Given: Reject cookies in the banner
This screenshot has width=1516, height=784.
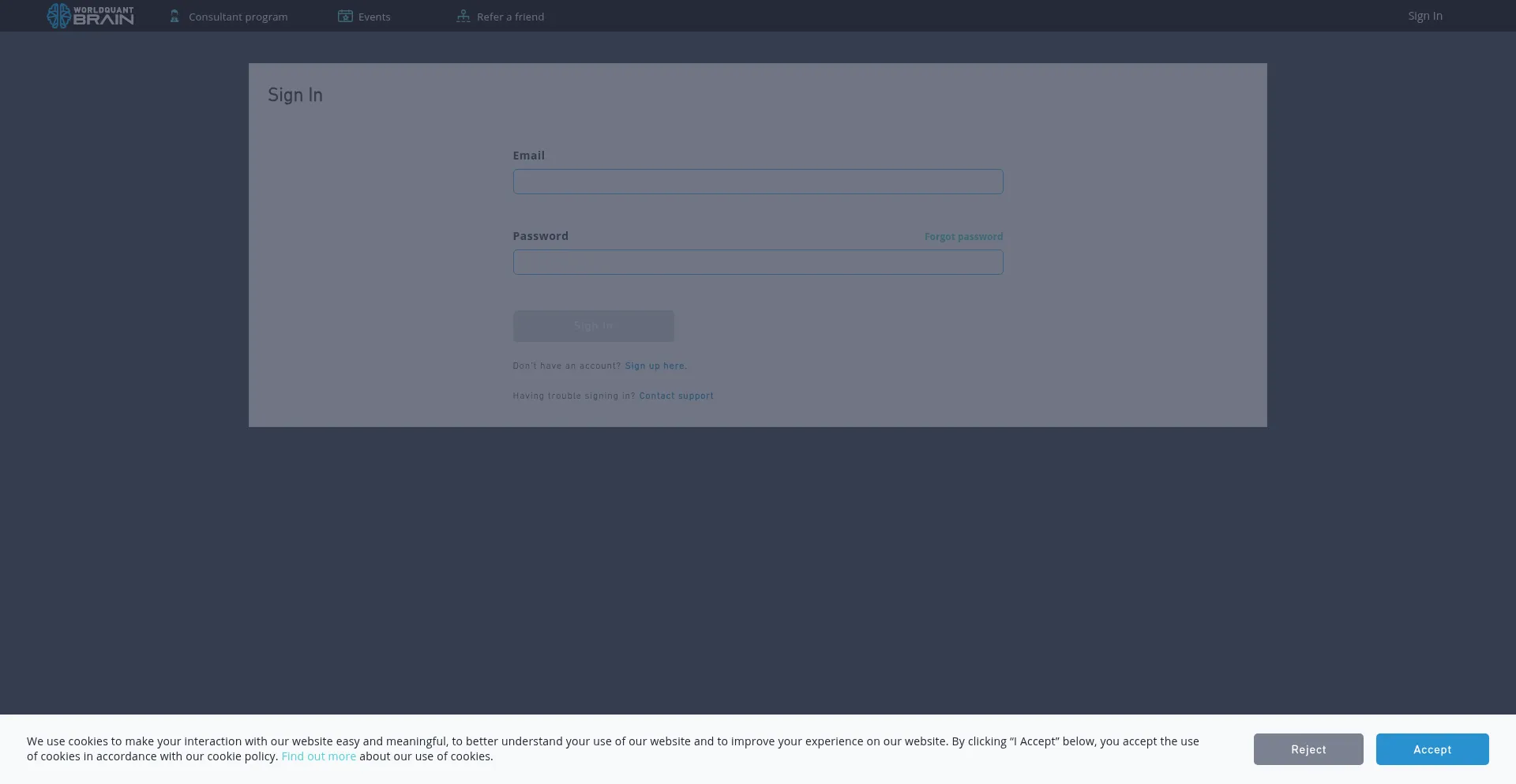Looking at the screenshot, I should click(x=1308, y=749).
